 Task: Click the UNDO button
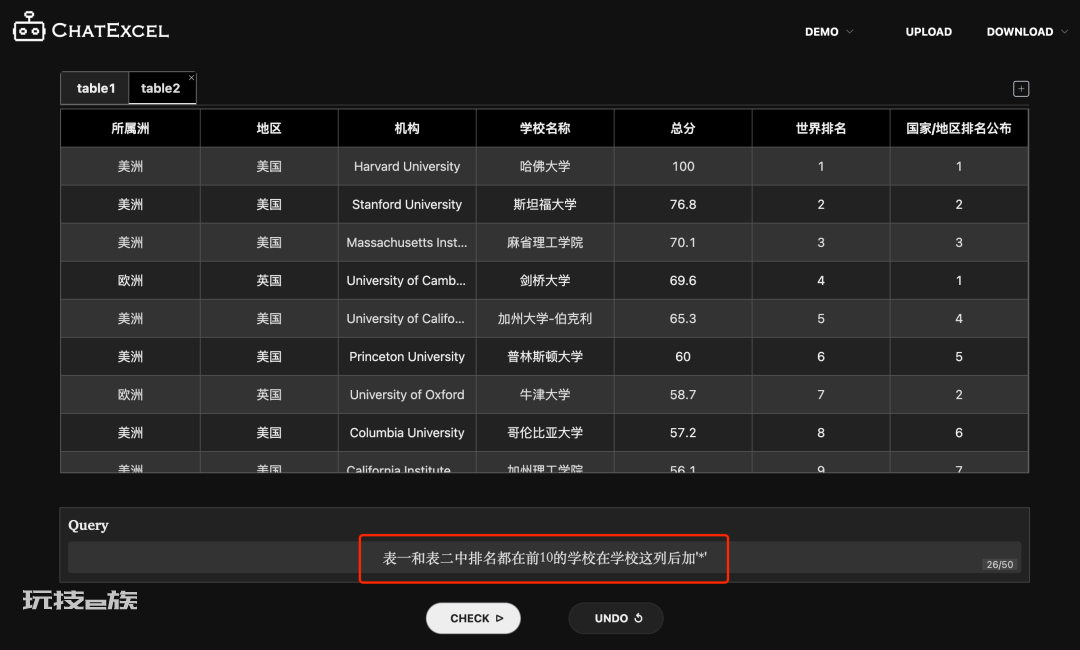tap(616, 618)
